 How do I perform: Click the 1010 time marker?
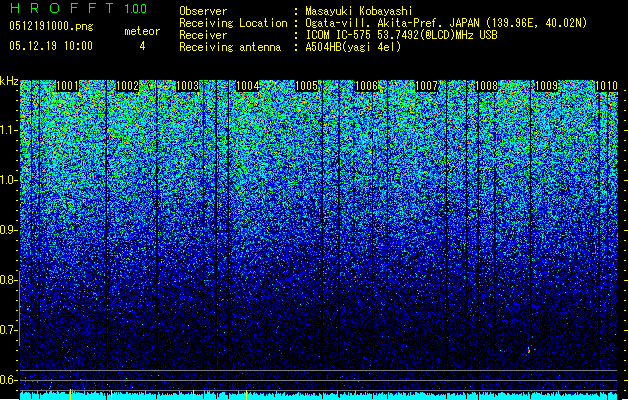coord(606,86)
